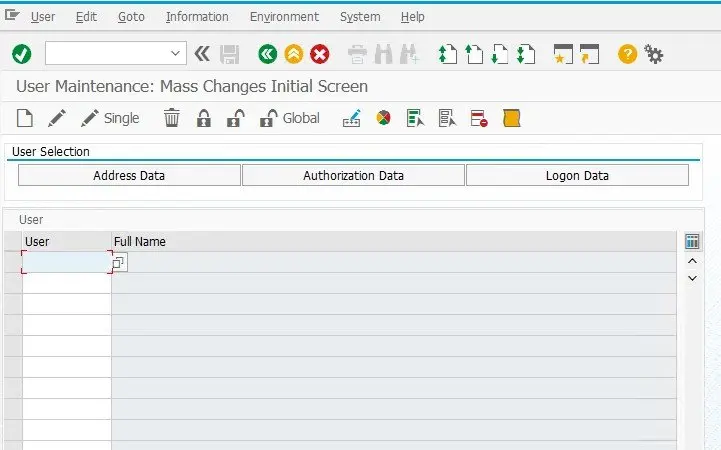The width and height of the screenshot is (721, 450).
Task: Open the Environment menu
Action: (284, 17)
